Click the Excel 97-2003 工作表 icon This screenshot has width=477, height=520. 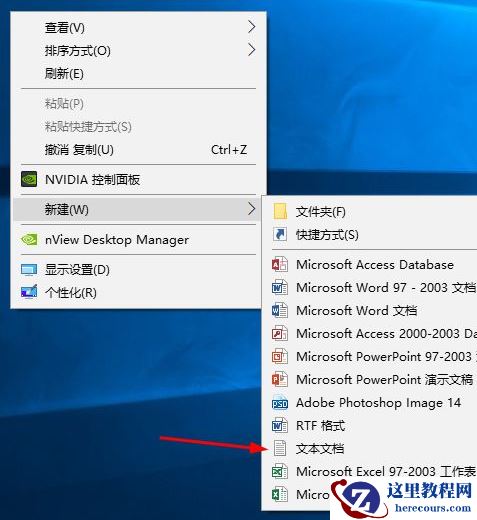click(280, 472)
